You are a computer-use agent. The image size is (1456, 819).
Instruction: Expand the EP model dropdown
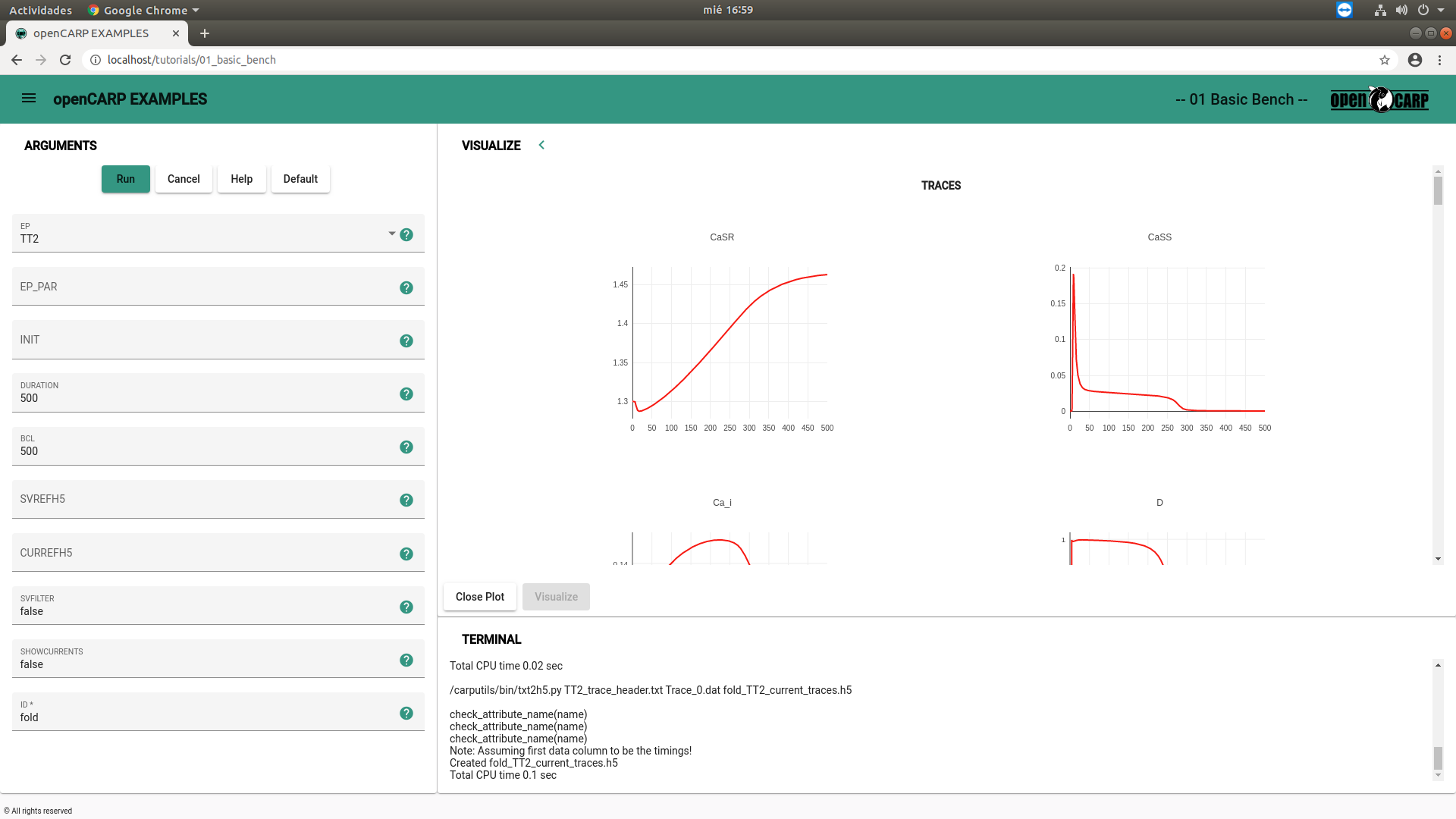click(391, 234)
